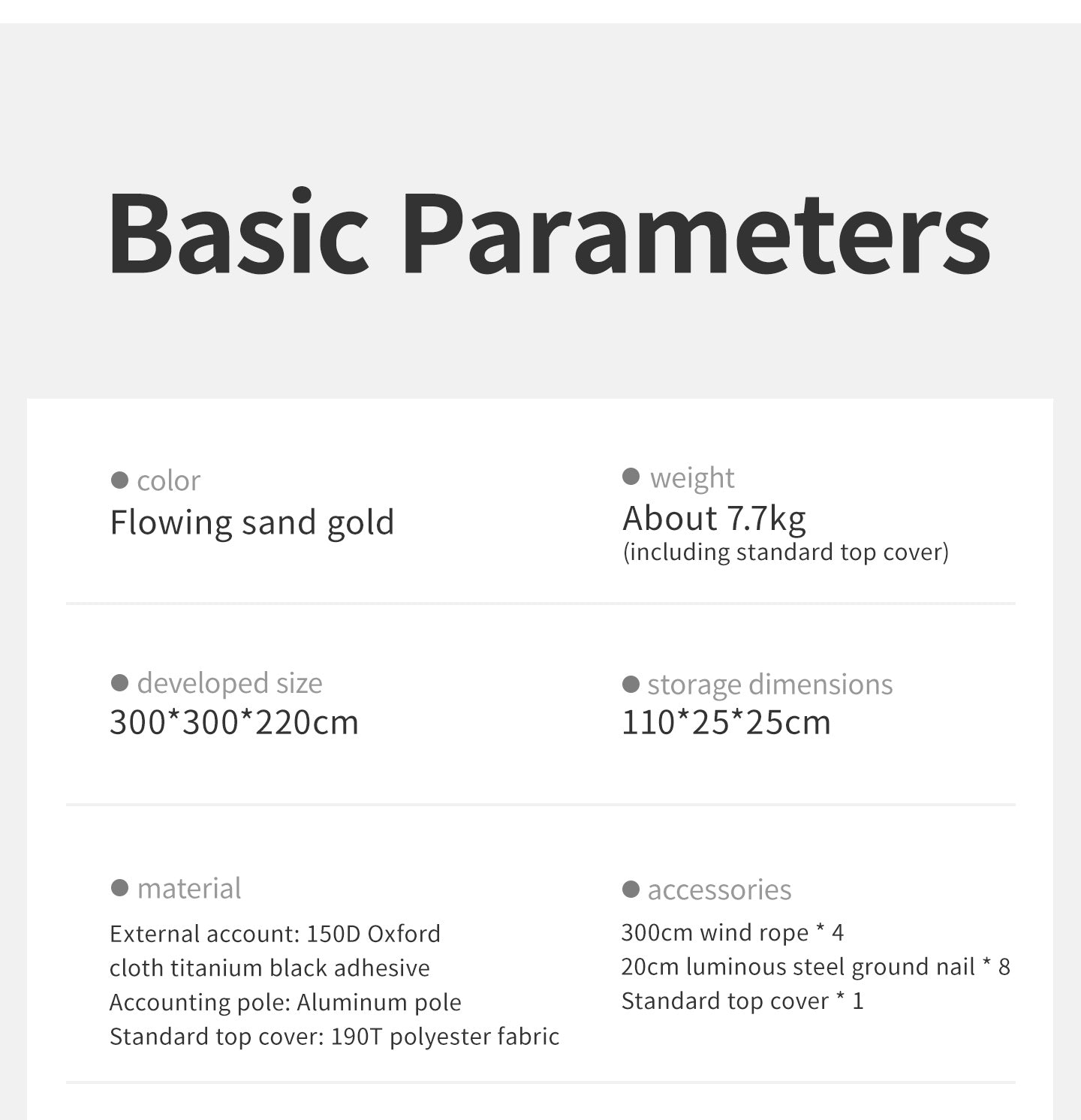Select the Flowing sand gold color value
This screenshot has height=1120, width=1081.
[x=252, y=522]
